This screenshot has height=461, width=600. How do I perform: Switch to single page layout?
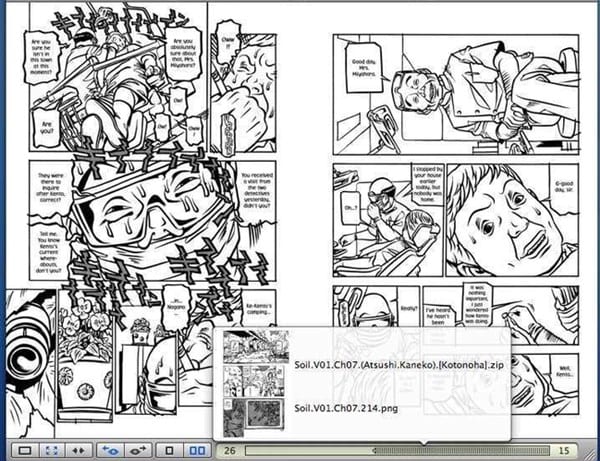tap(169, 450)
